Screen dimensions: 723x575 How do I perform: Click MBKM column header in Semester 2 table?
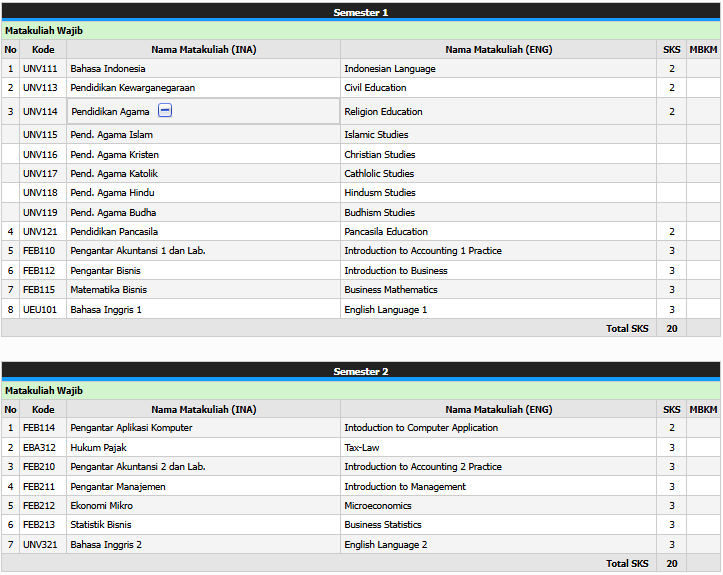[703, 409]
